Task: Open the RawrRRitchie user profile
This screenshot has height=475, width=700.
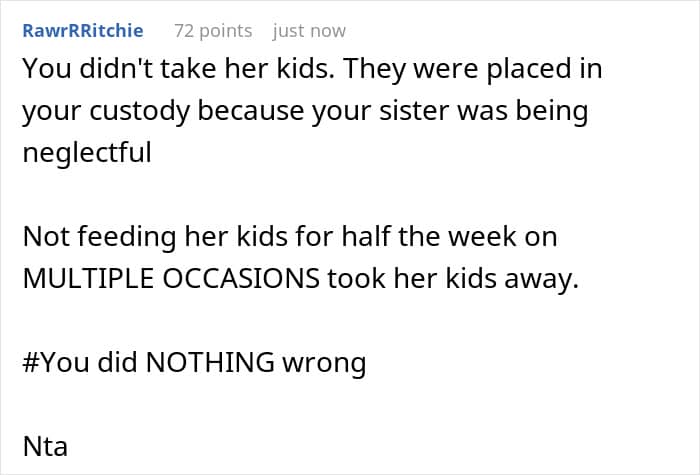Action: click(83, 31)
